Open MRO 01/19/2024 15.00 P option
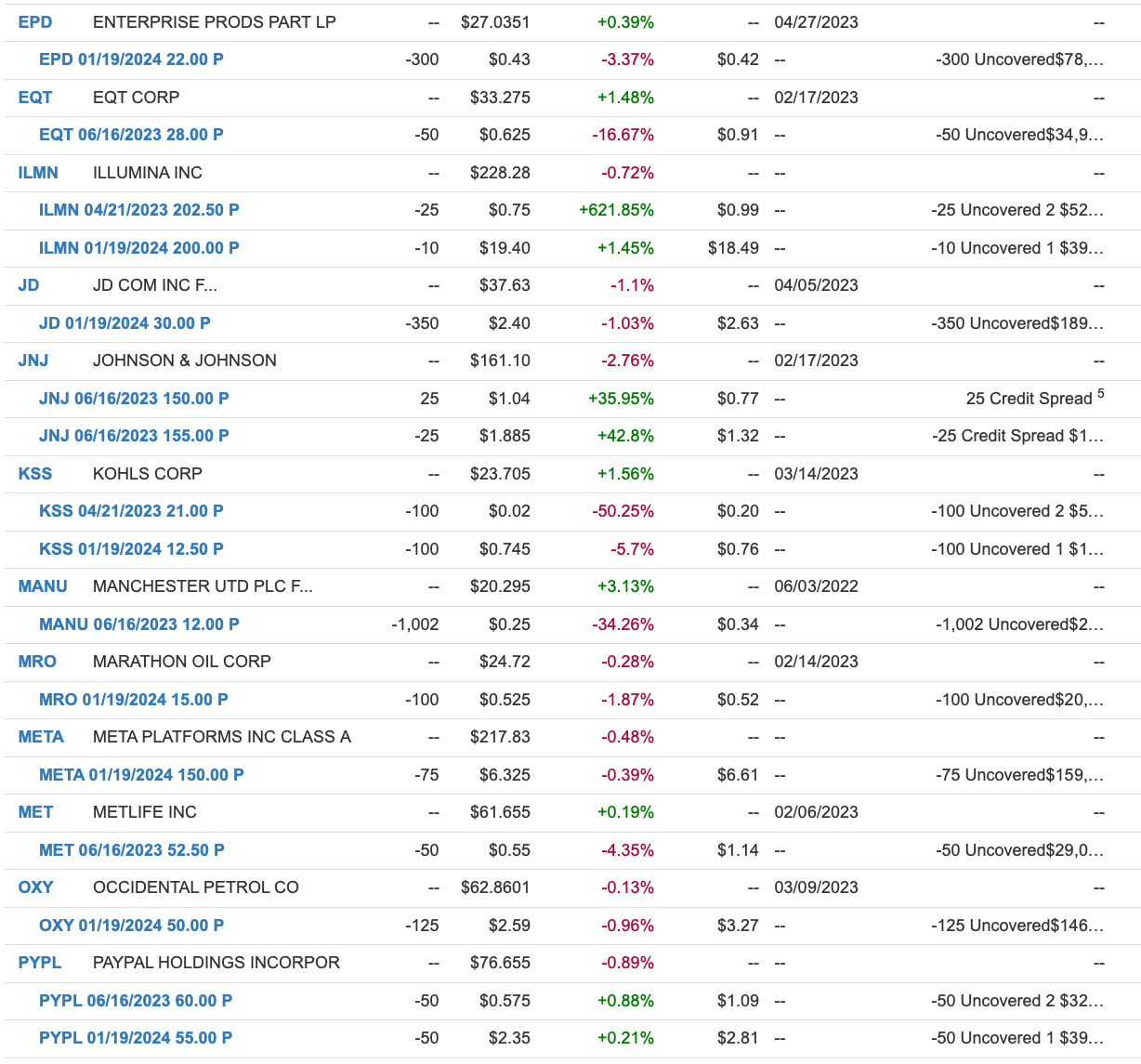This screenshot has height=1064, width=1141. click(134, 700)
